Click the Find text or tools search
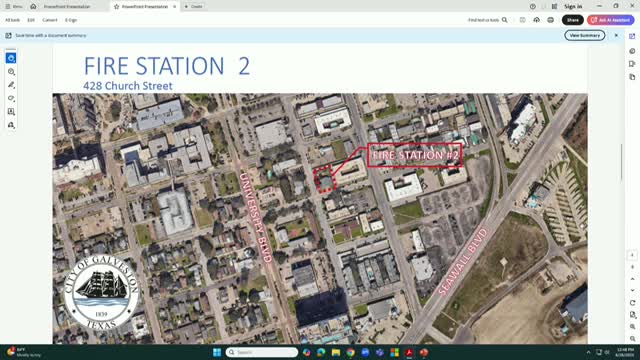 [483, 20]
